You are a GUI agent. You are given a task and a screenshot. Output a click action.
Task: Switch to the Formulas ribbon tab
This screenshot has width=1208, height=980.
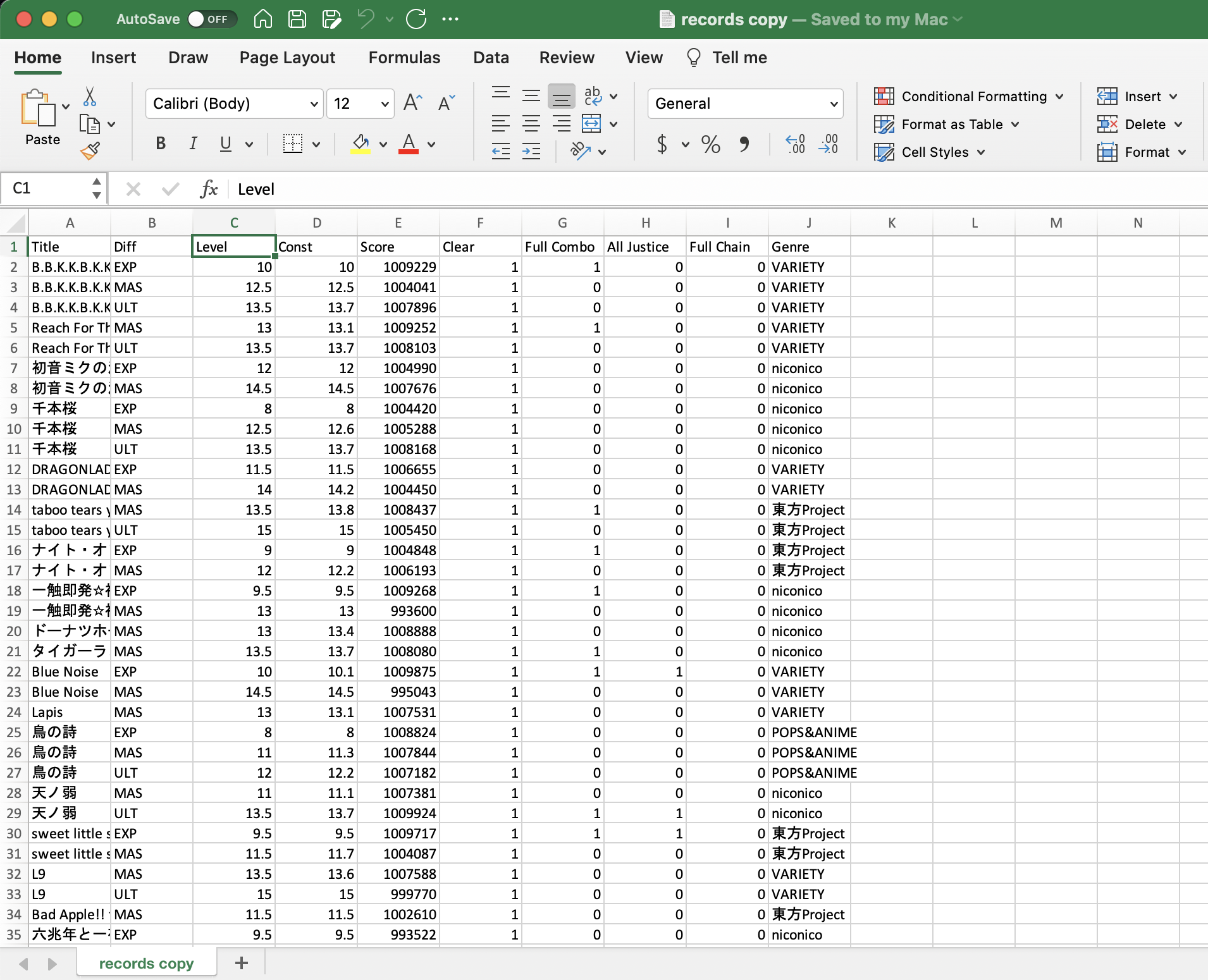(404, 58)
